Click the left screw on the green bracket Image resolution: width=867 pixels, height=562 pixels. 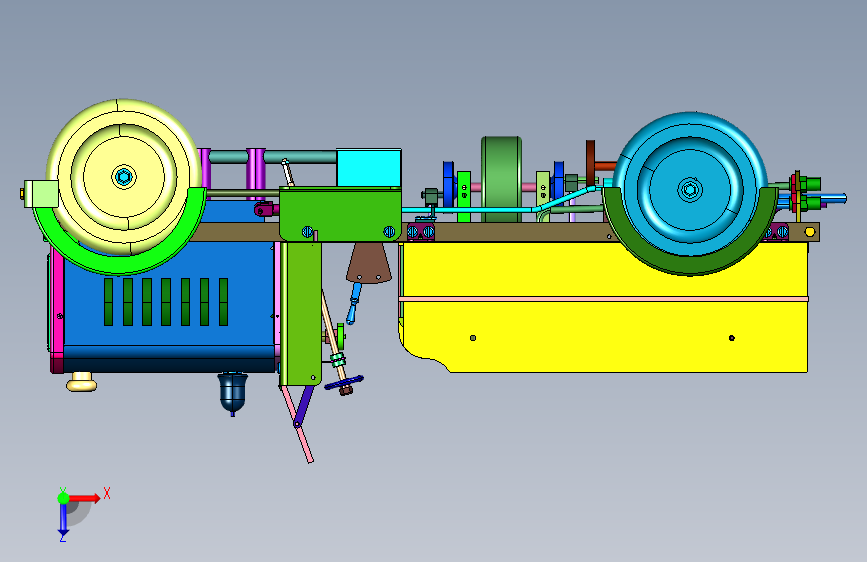[307, 232]
